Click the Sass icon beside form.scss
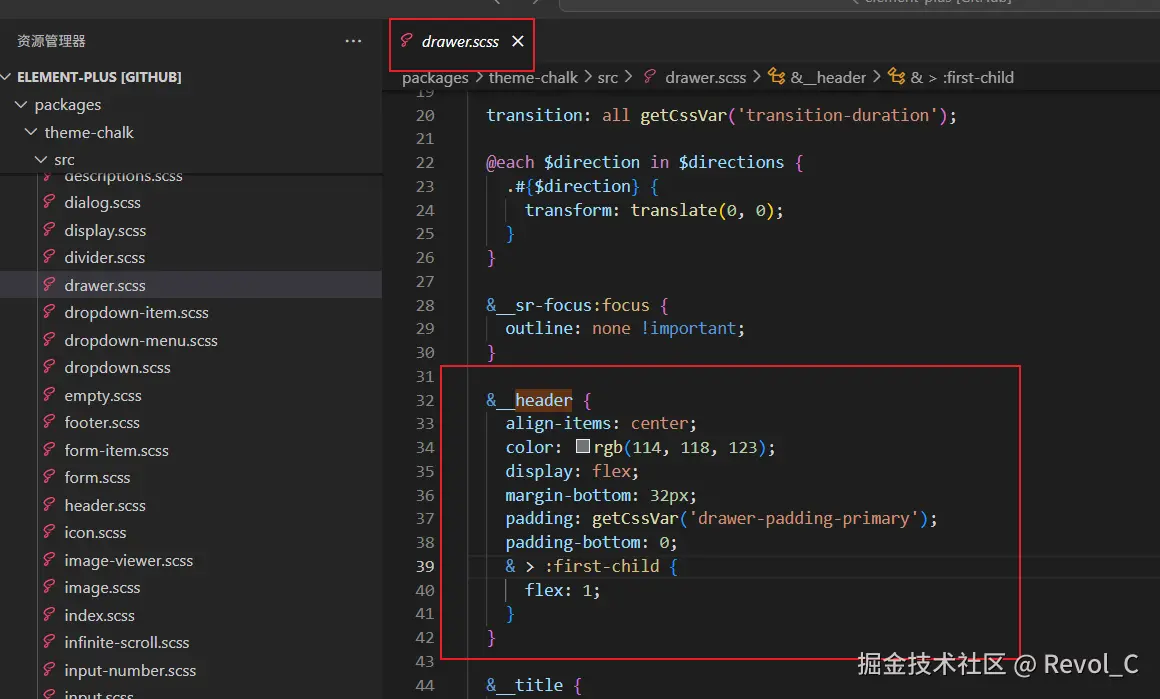Viewport: 1160px width, 699px height. 49,478
